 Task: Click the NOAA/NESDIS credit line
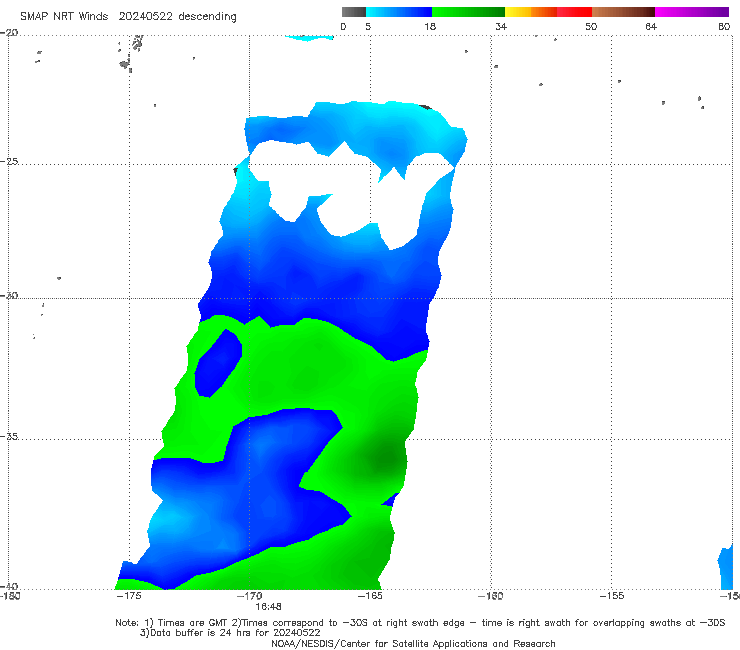[413, 644]
